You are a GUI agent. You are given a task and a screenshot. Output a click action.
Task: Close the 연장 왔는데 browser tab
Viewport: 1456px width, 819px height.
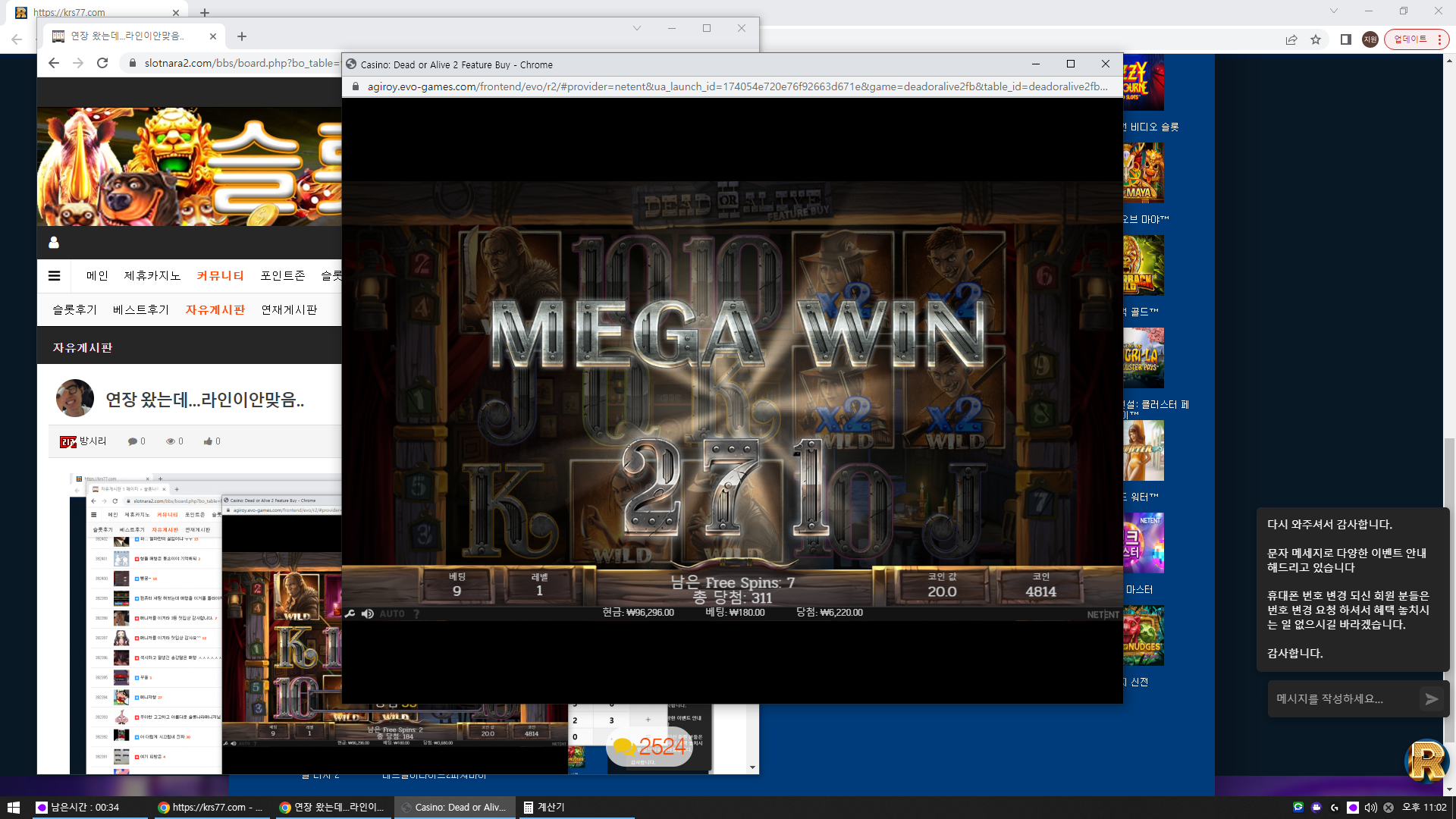tap(213, 36)
